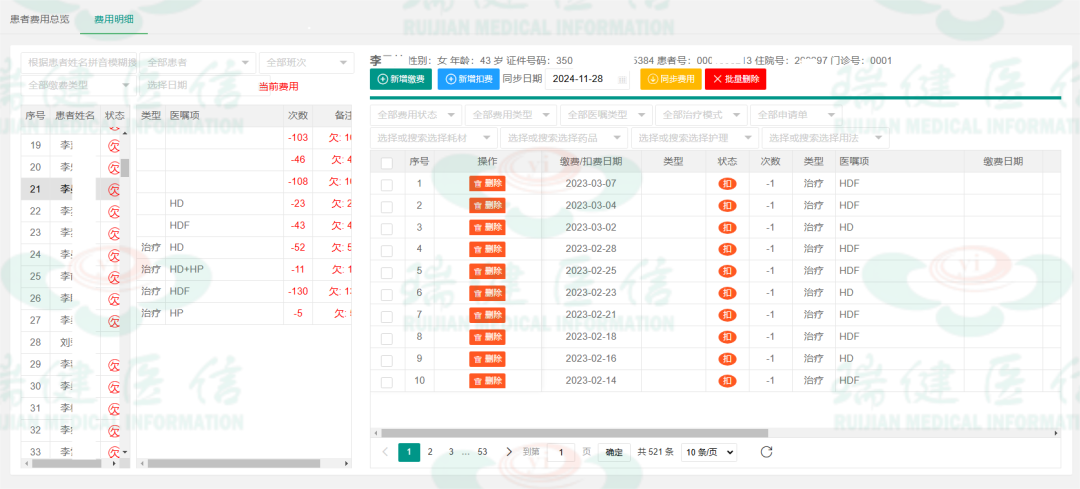Delete the 2023-02-23 fee record

[x=487, y=293]
